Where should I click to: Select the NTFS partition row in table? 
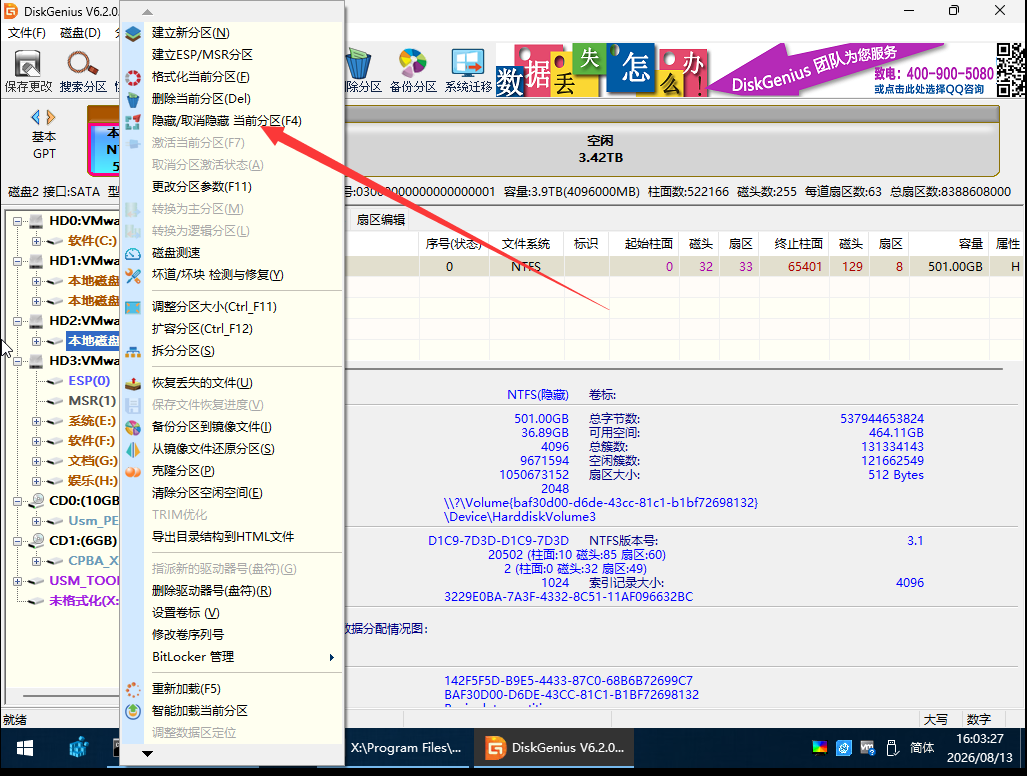point(684,267)
